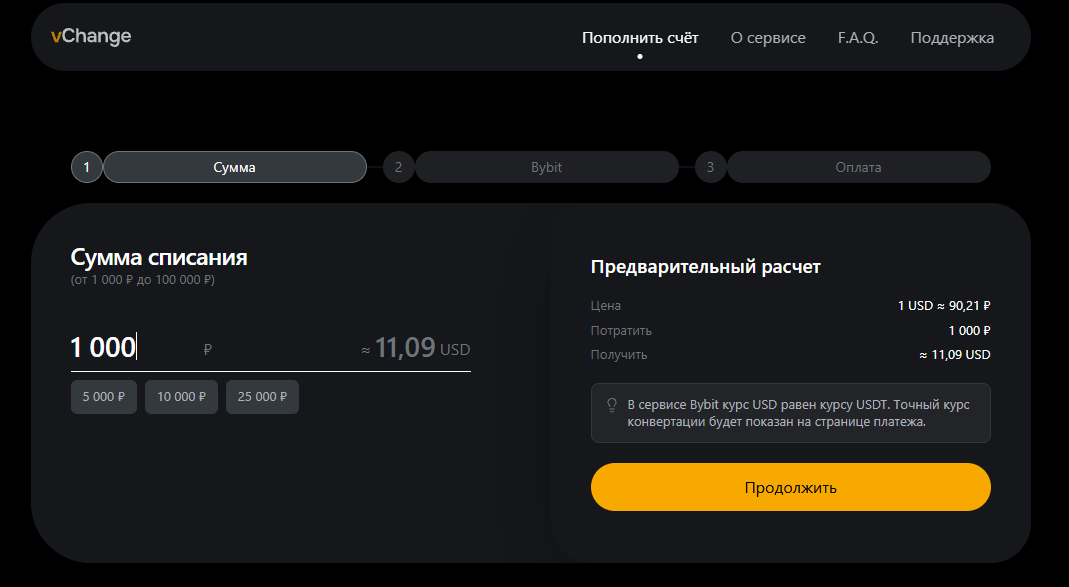The width and height of the screenshot is (1069, 587).
Task: Select step 2 circle indicator
Action: (398, 167)
